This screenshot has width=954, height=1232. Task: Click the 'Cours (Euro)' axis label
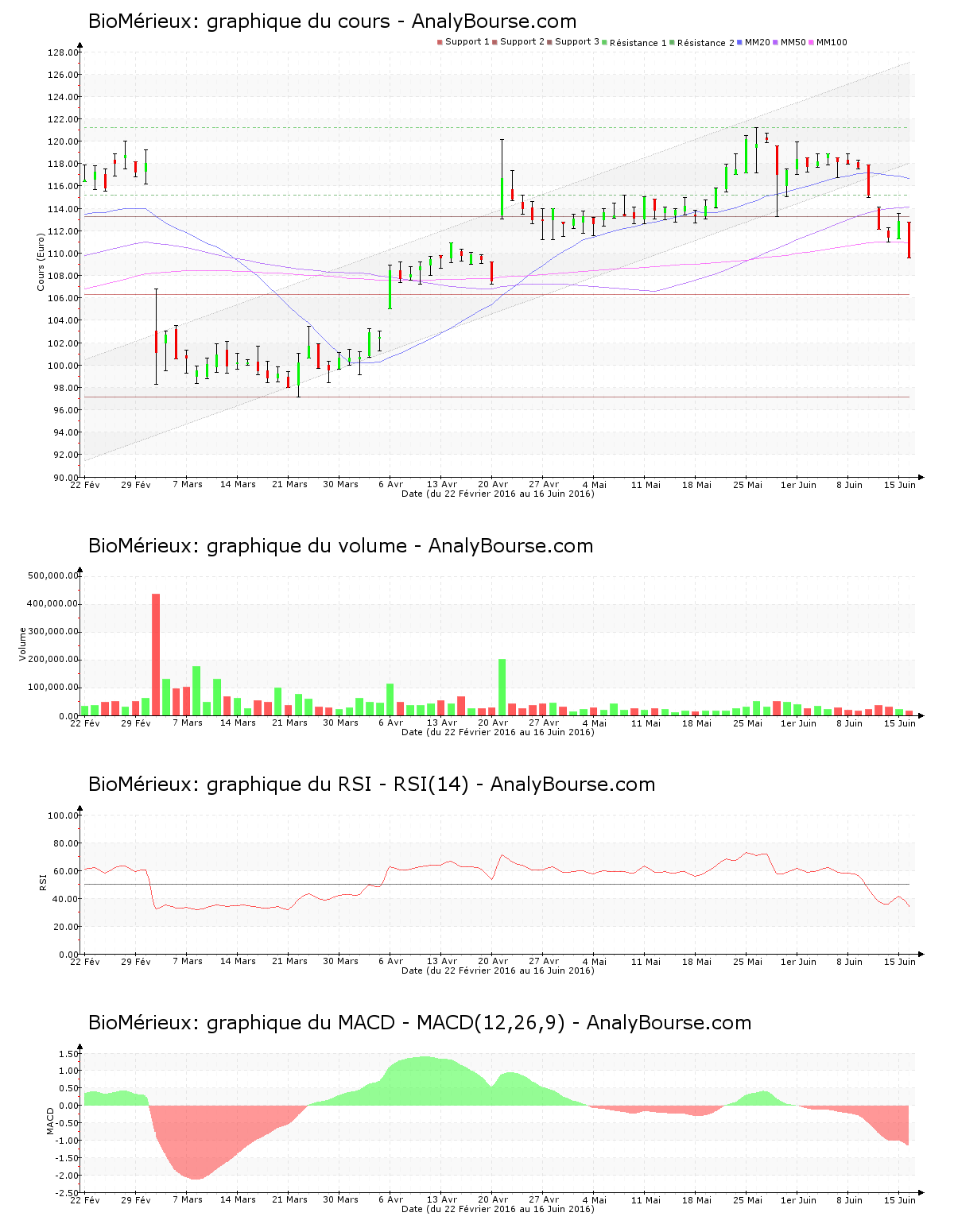(41, 262)
